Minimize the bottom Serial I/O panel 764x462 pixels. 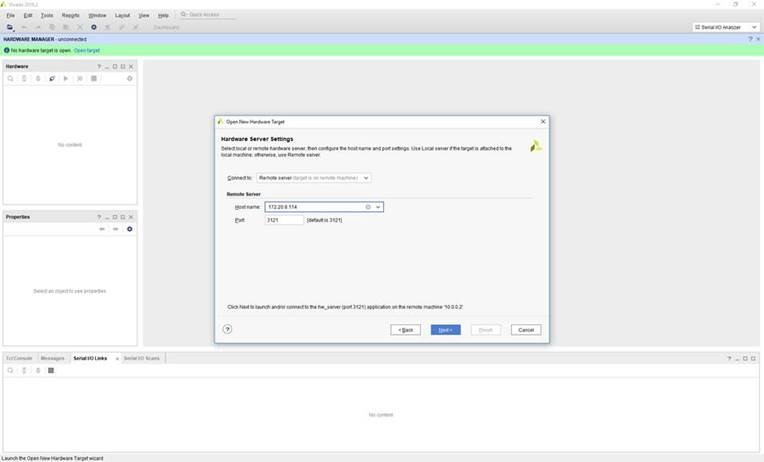pyautogui.click(x=738, y=358)
